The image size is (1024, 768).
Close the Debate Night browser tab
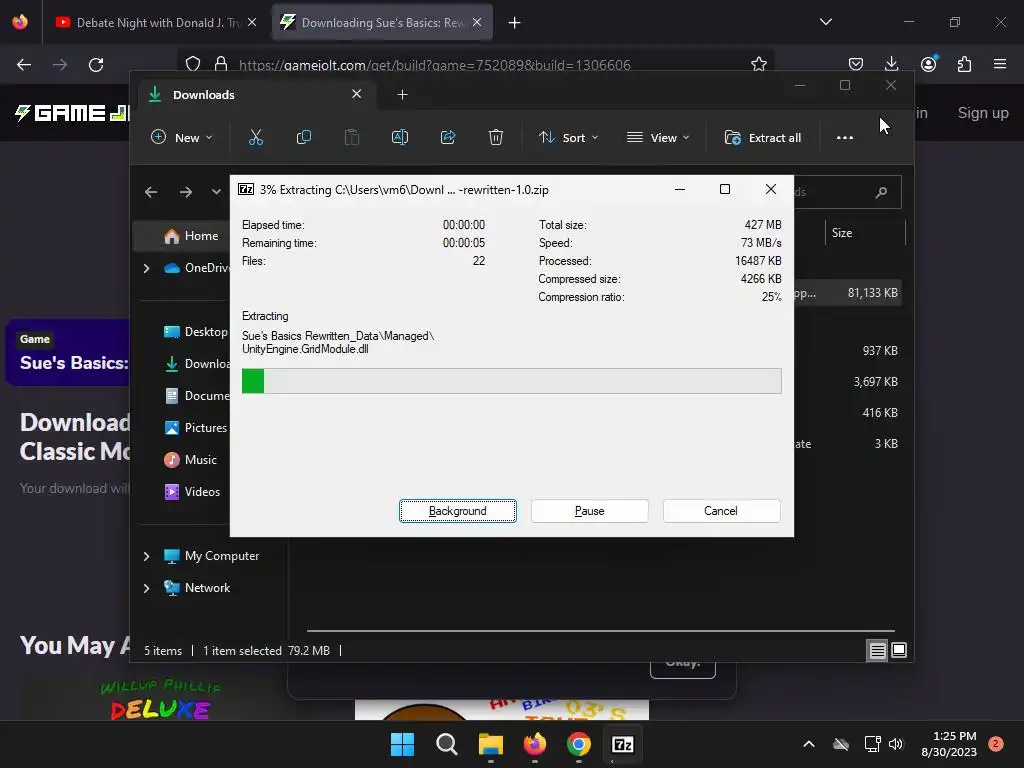click(252, 23)
